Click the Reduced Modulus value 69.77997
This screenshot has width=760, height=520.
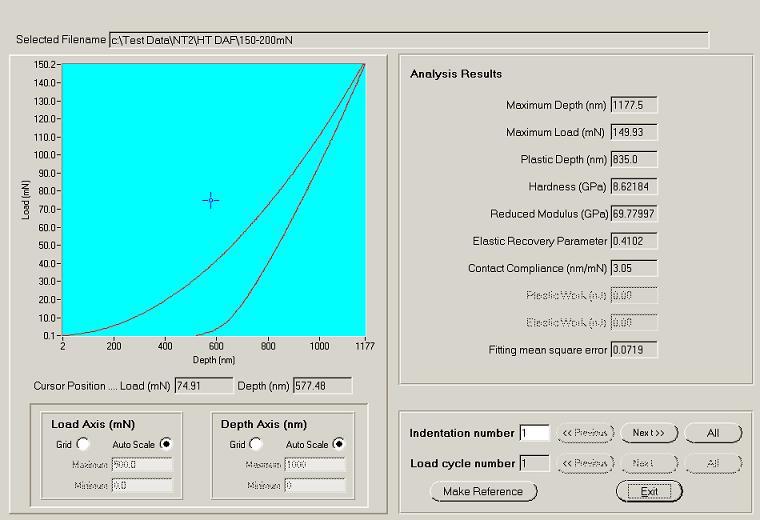tap(634, 214)
